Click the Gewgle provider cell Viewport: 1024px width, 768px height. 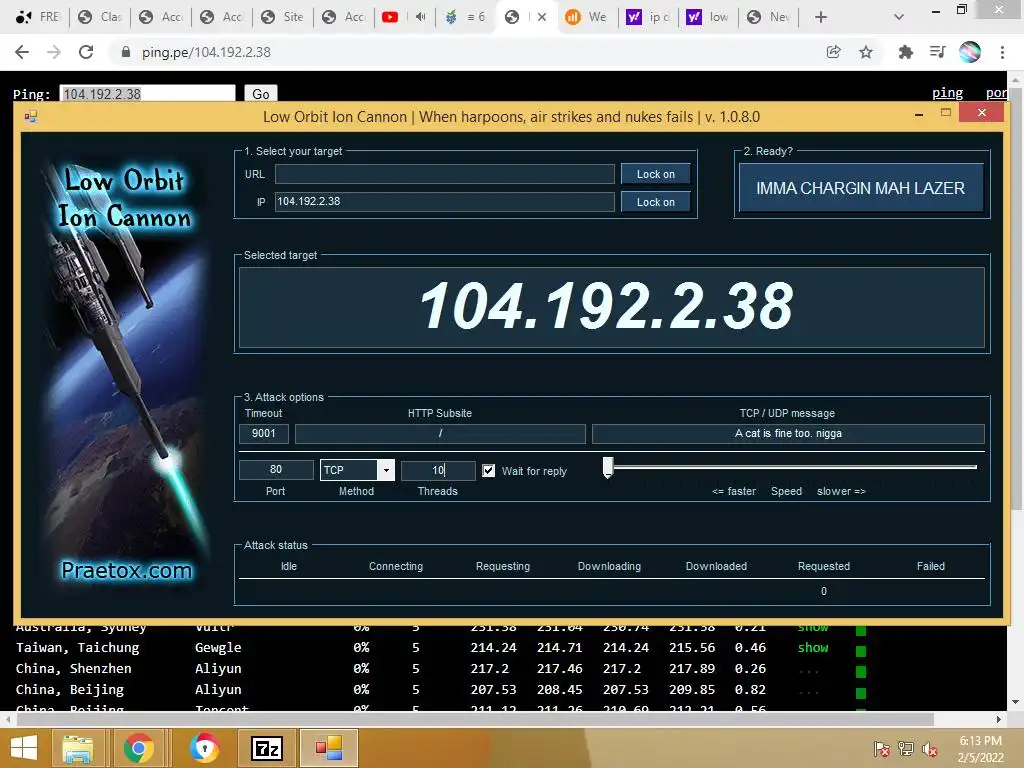click(x=218, y=648)
